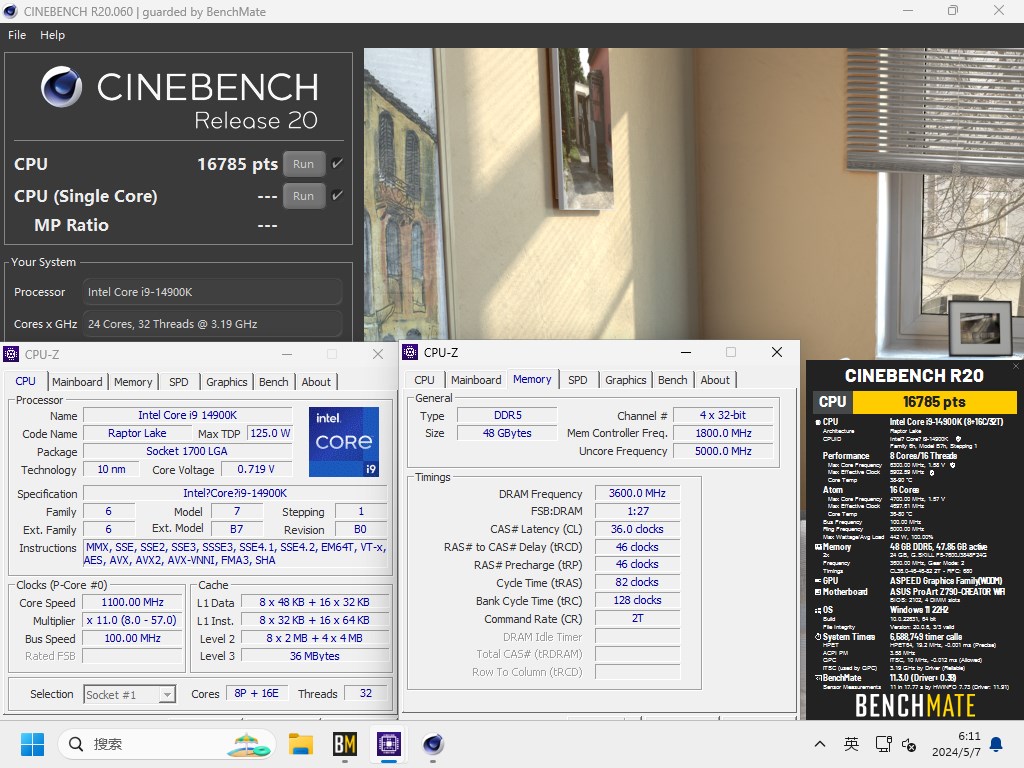Open the Cinebench File menu
This screenshot has width=1024, height=768.
click(17, 35)
